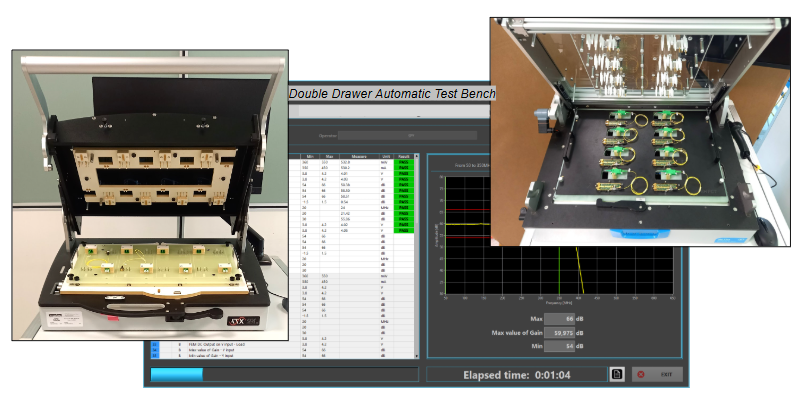800x401 pixels.
Task: Click the report document icon
Action: point(618,374)
